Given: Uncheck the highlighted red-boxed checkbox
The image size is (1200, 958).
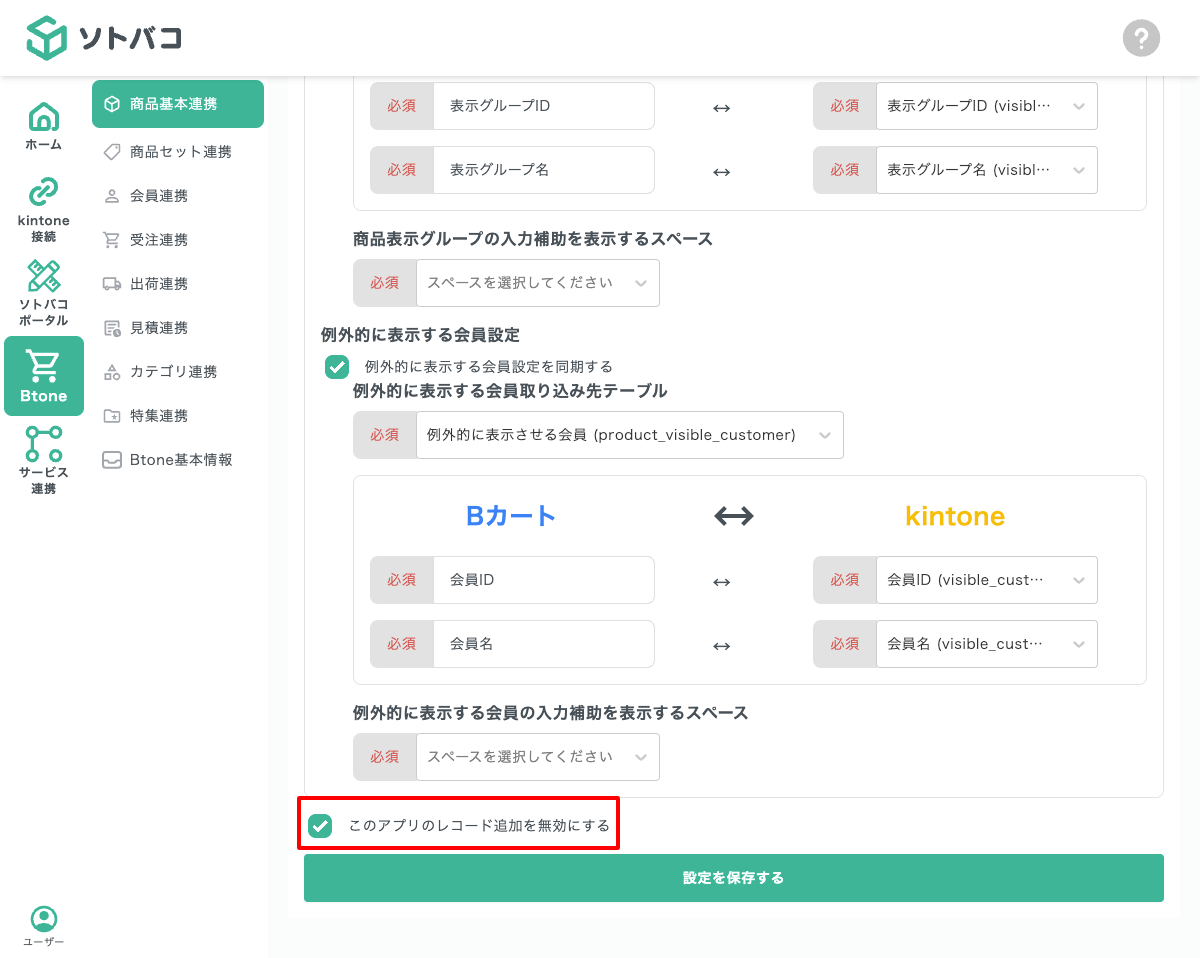Looking at the screenshot, I should (x=320, y=826).
